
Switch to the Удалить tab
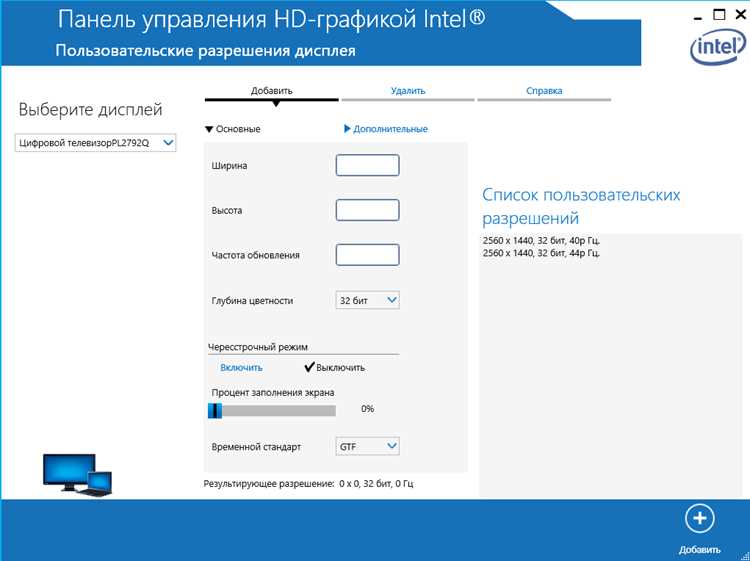click(x=408, y=92)
